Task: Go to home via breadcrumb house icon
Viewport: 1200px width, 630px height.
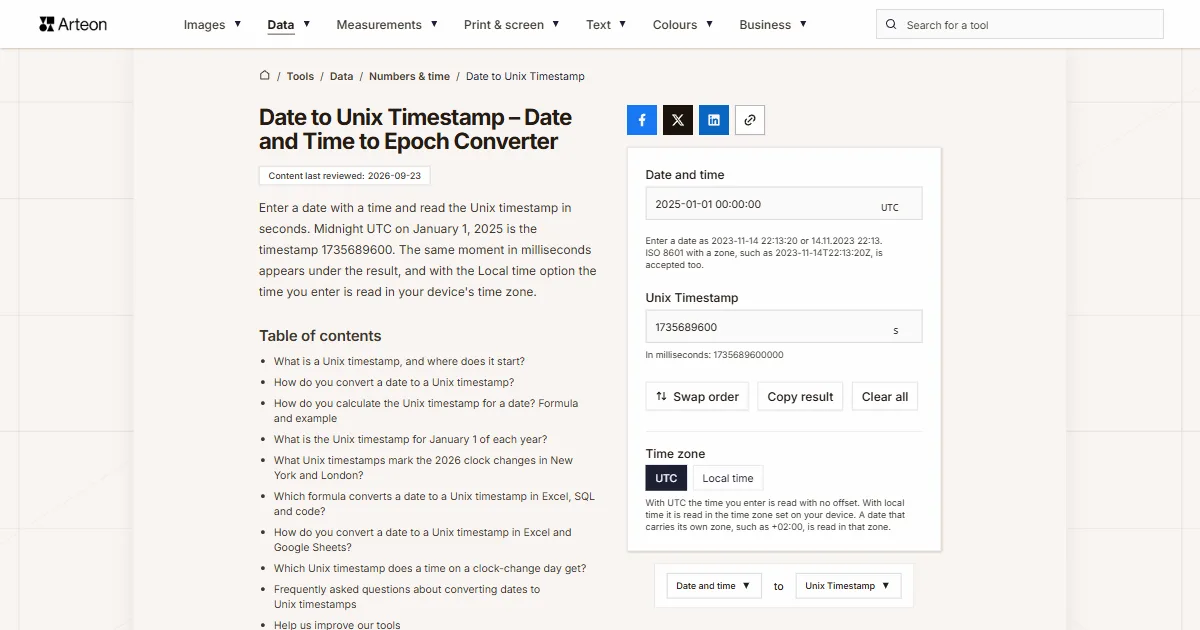Action: (265, 76)
